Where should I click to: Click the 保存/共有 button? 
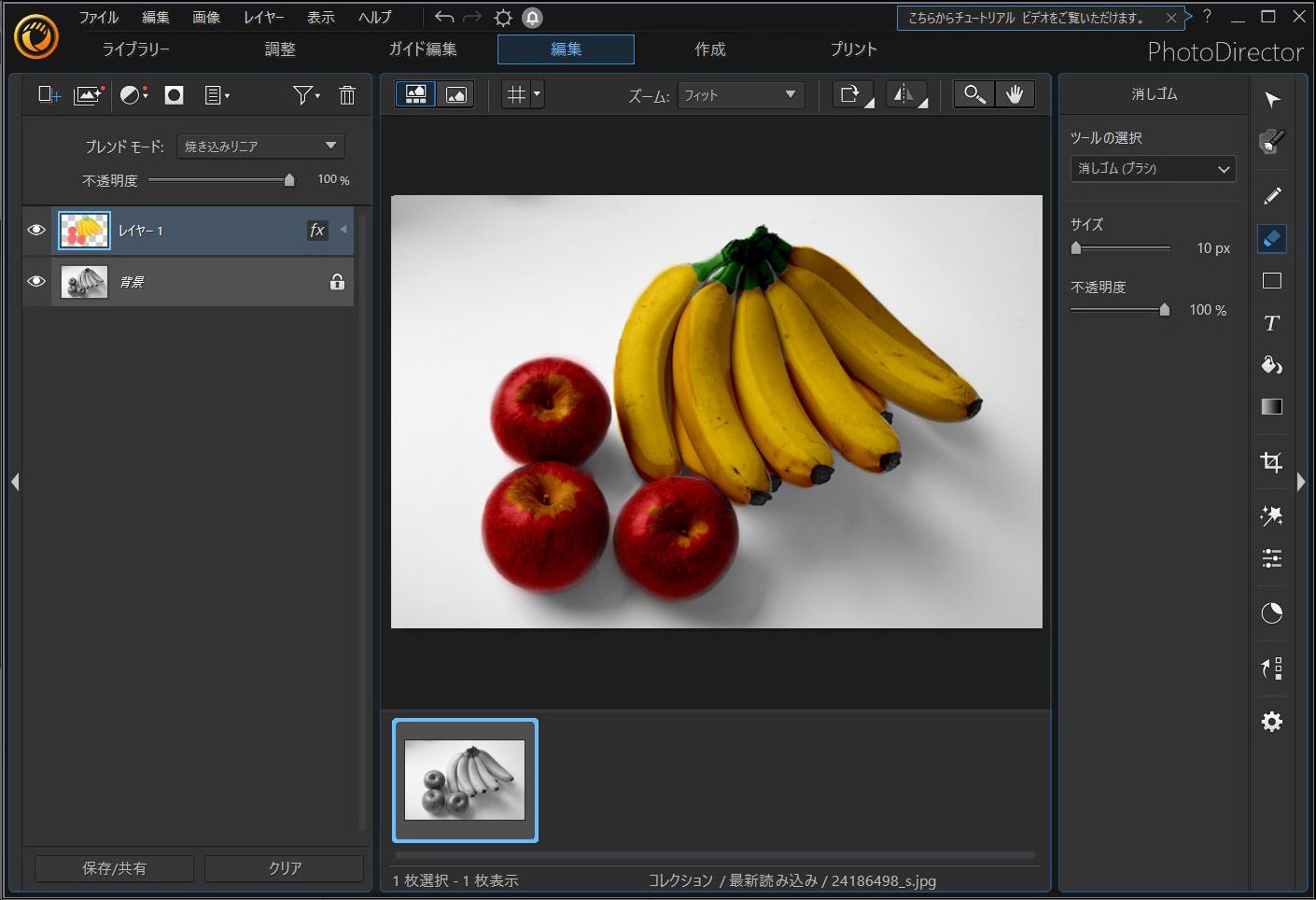(114, 868)
